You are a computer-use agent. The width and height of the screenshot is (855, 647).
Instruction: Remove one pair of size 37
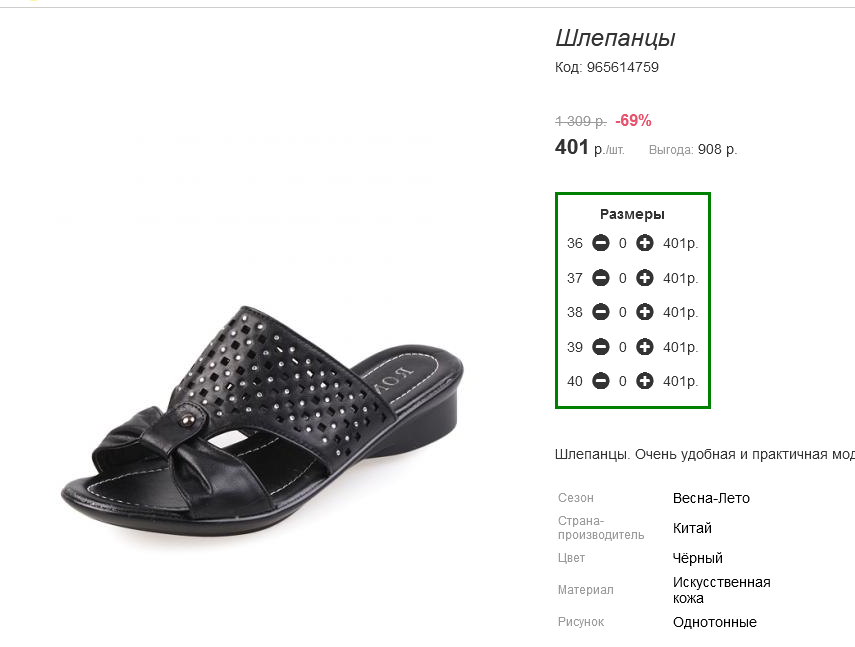point(601,278)
